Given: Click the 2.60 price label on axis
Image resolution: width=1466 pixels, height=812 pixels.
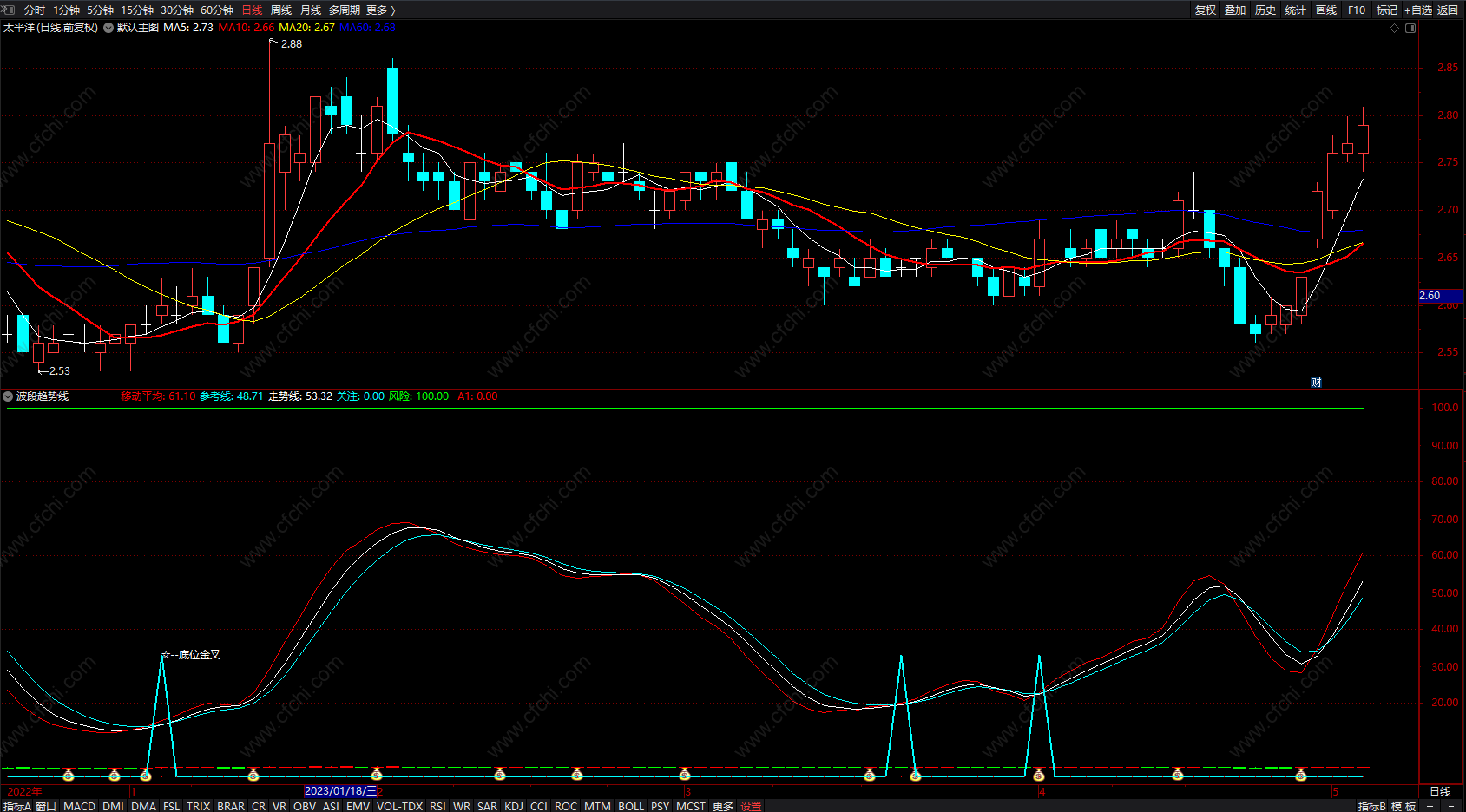Looking at the screenshot, I should pos(1430,296).
